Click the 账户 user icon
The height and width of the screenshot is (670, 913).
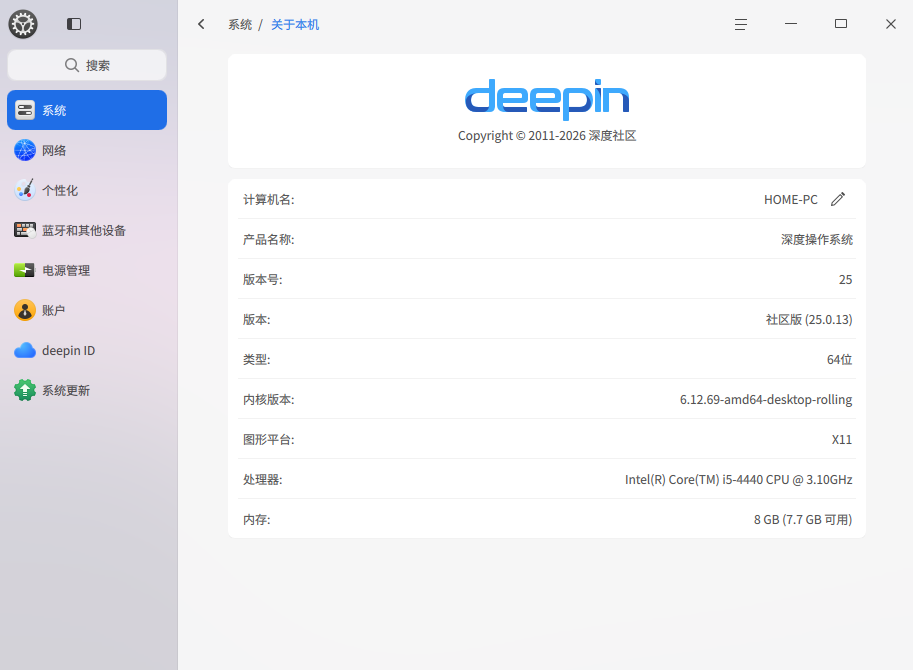click(25, 310)
